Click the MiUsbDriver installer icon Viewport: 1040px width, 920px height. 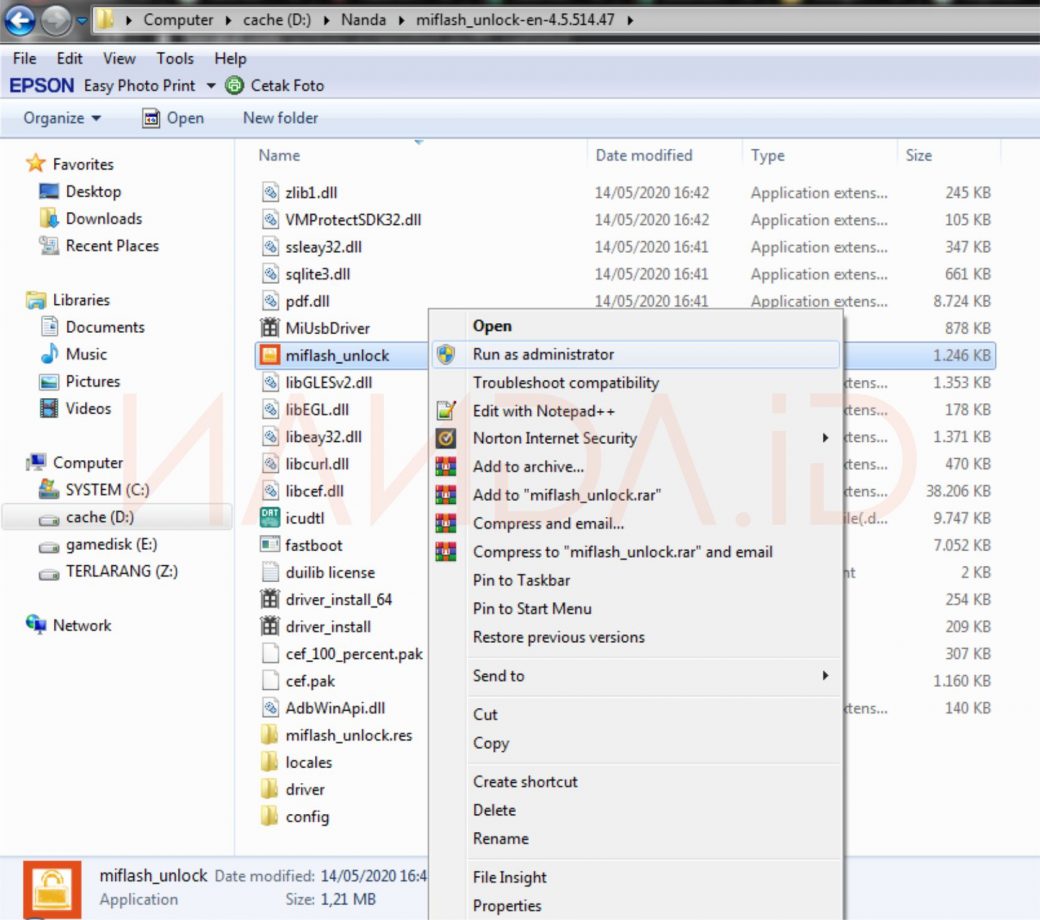pos(269,328)
